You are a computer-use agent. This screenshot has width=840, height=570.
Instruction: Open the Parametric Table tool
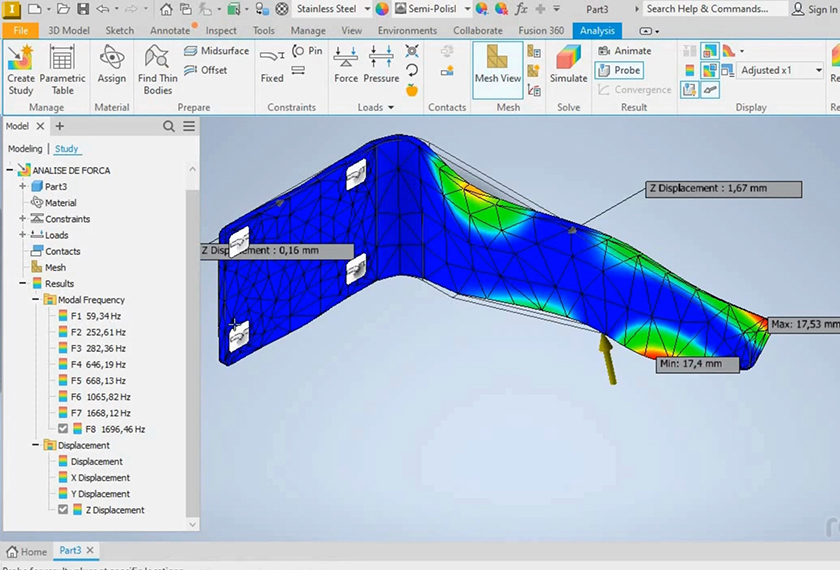point(62,68)
